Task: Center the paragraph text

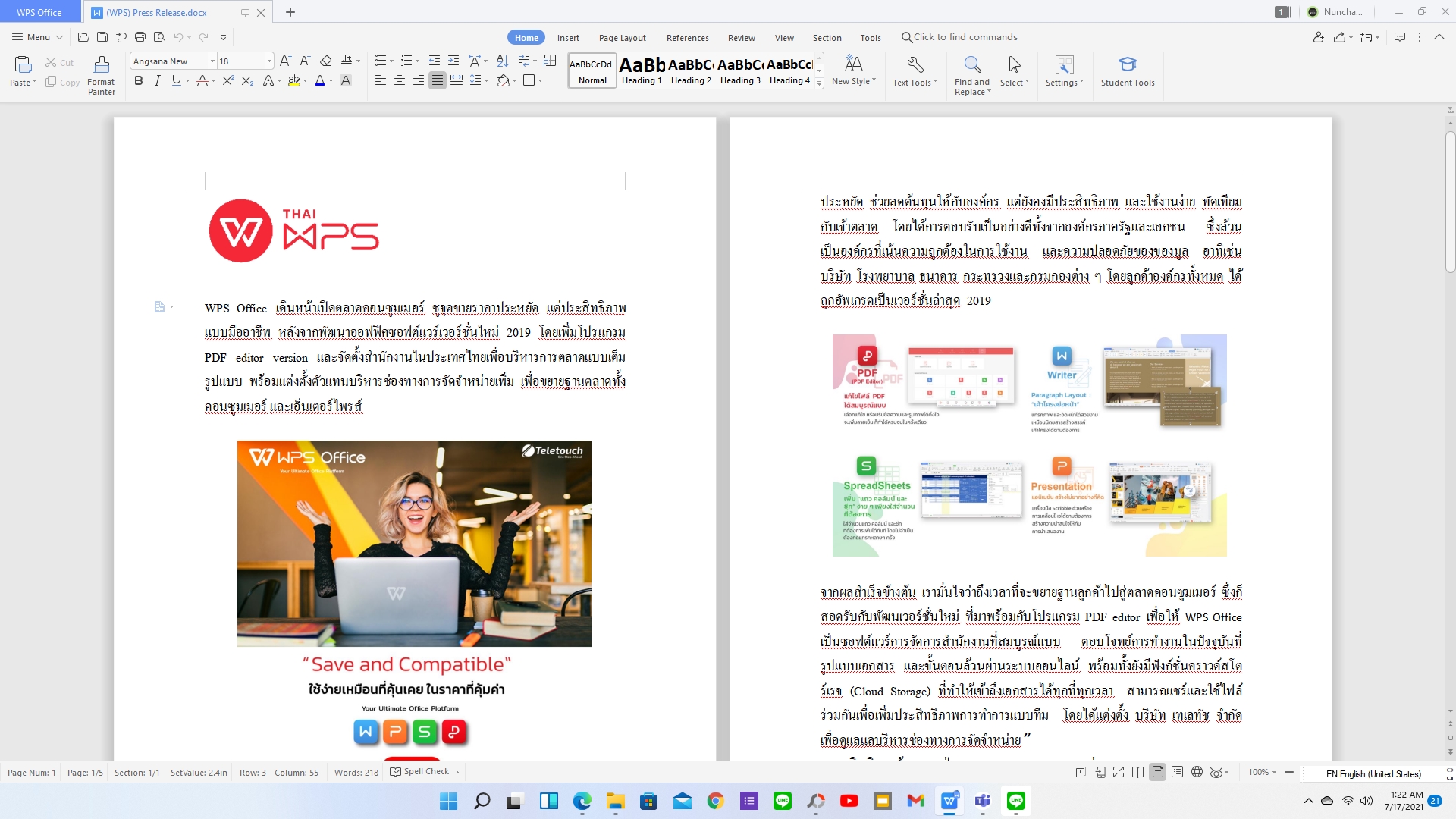Action: [x=400, y=80]
